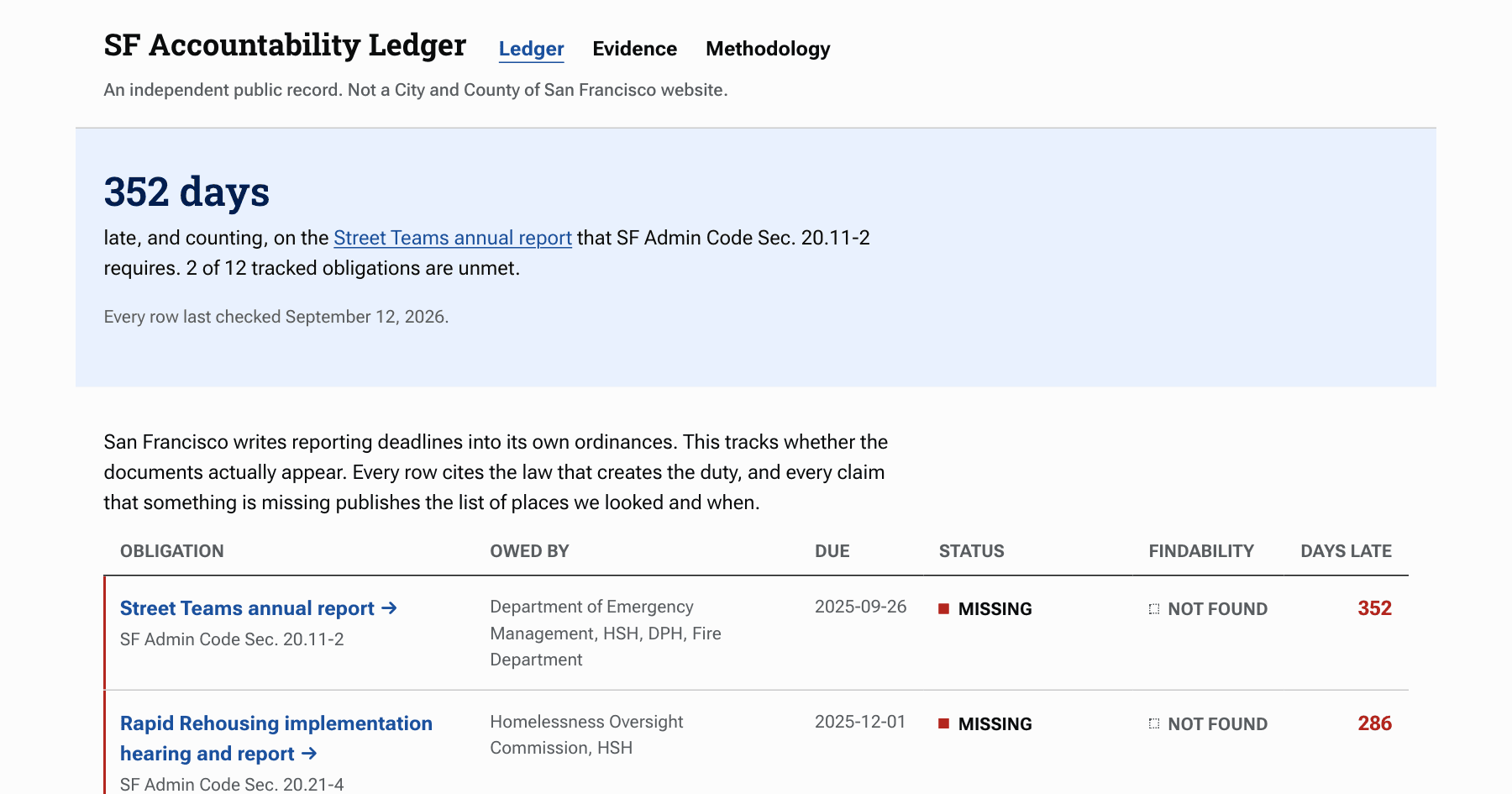Open Rapid Rehousing implementation hearing and report link
Viewport: 1512px width, 794px height.
tap(276, 739)
